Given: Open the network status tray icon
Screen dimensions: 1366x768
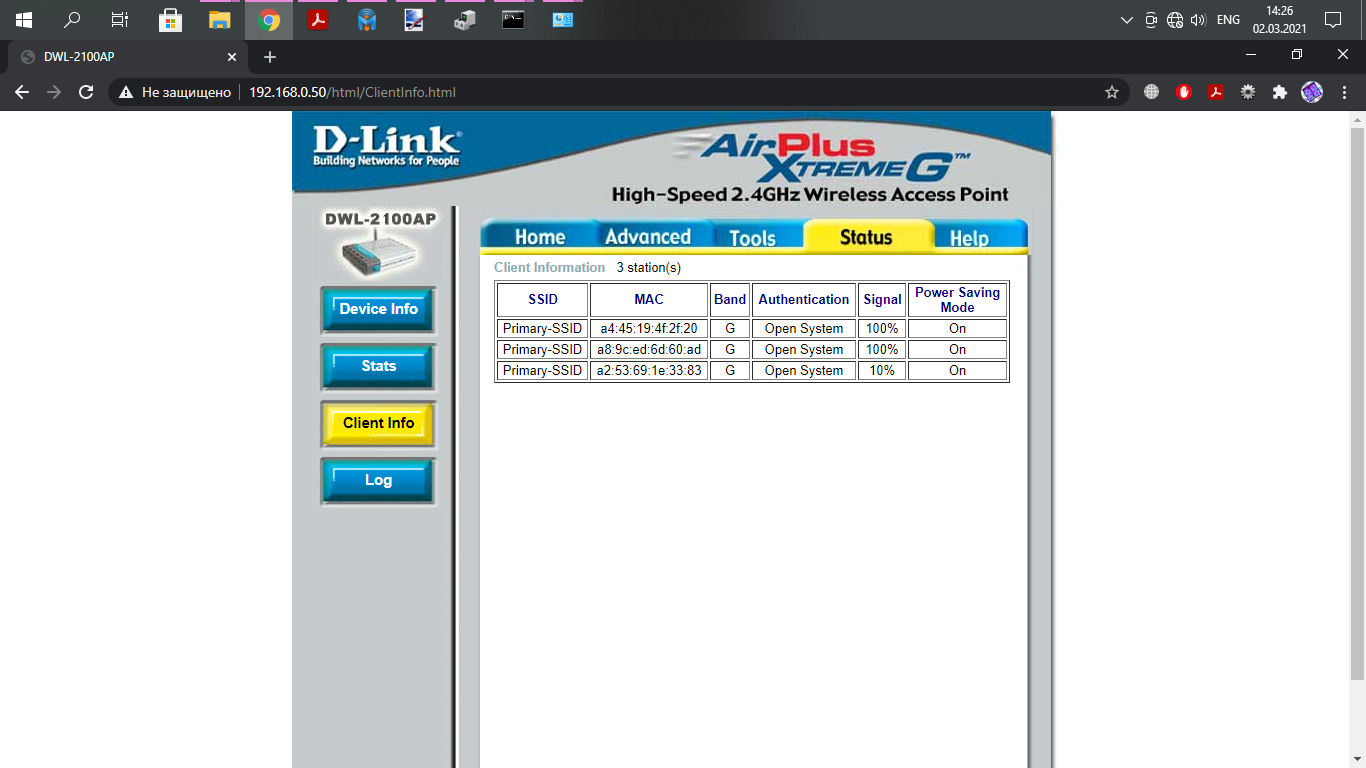Looking at the screenshot, I should pos(1175,20).
